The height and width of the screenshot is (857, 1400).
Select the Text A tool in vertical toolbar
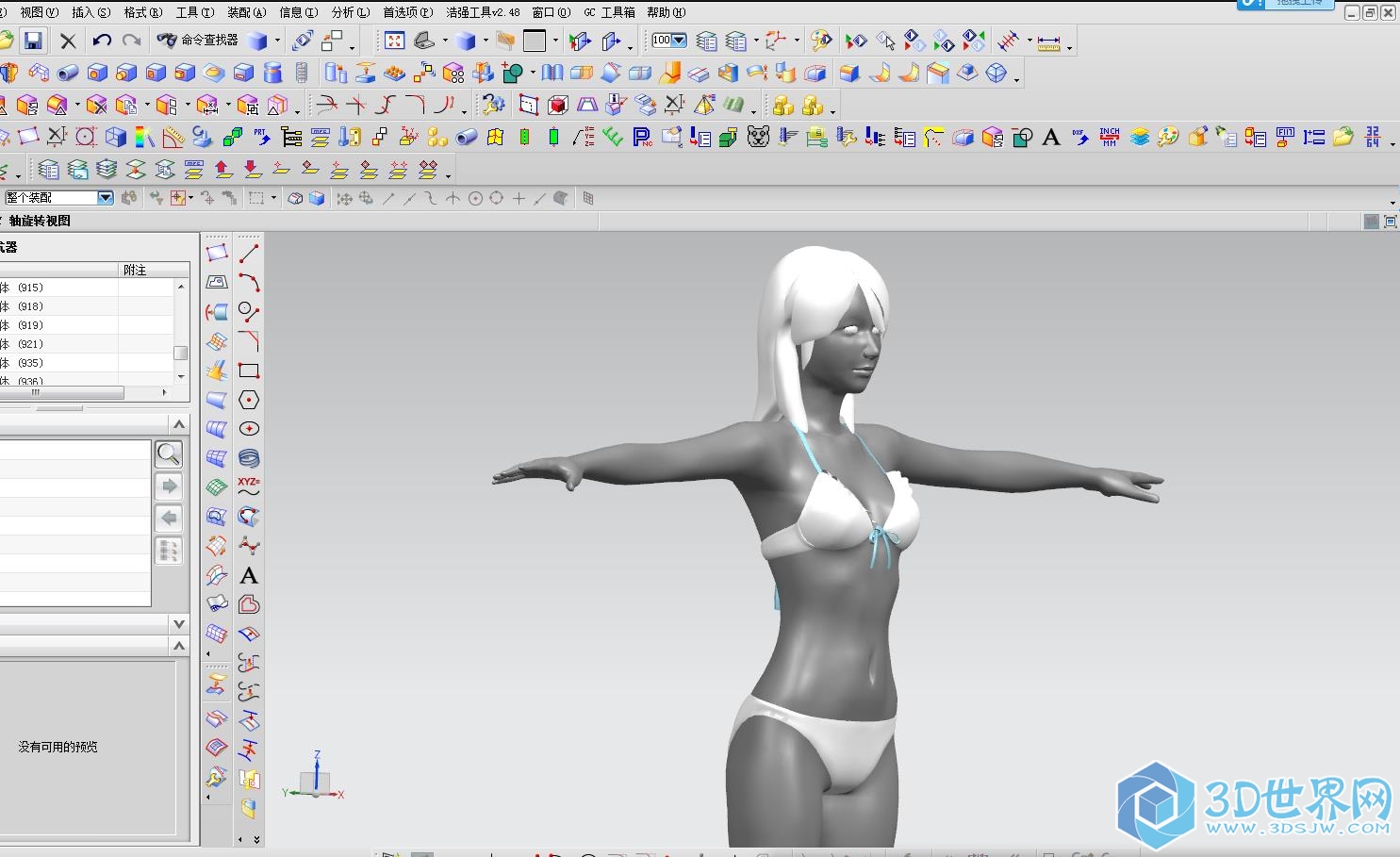pos(249,575)
